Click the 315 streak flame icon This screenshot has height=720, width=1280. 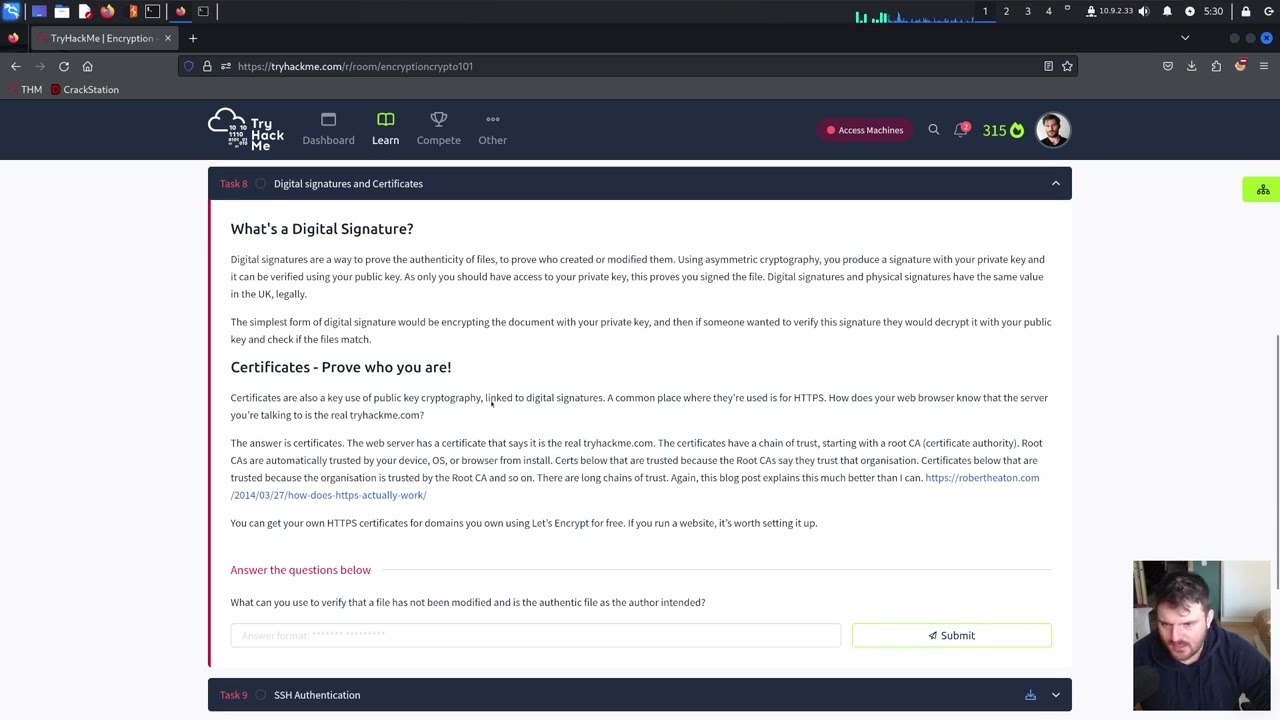[x=1017, y=130]
